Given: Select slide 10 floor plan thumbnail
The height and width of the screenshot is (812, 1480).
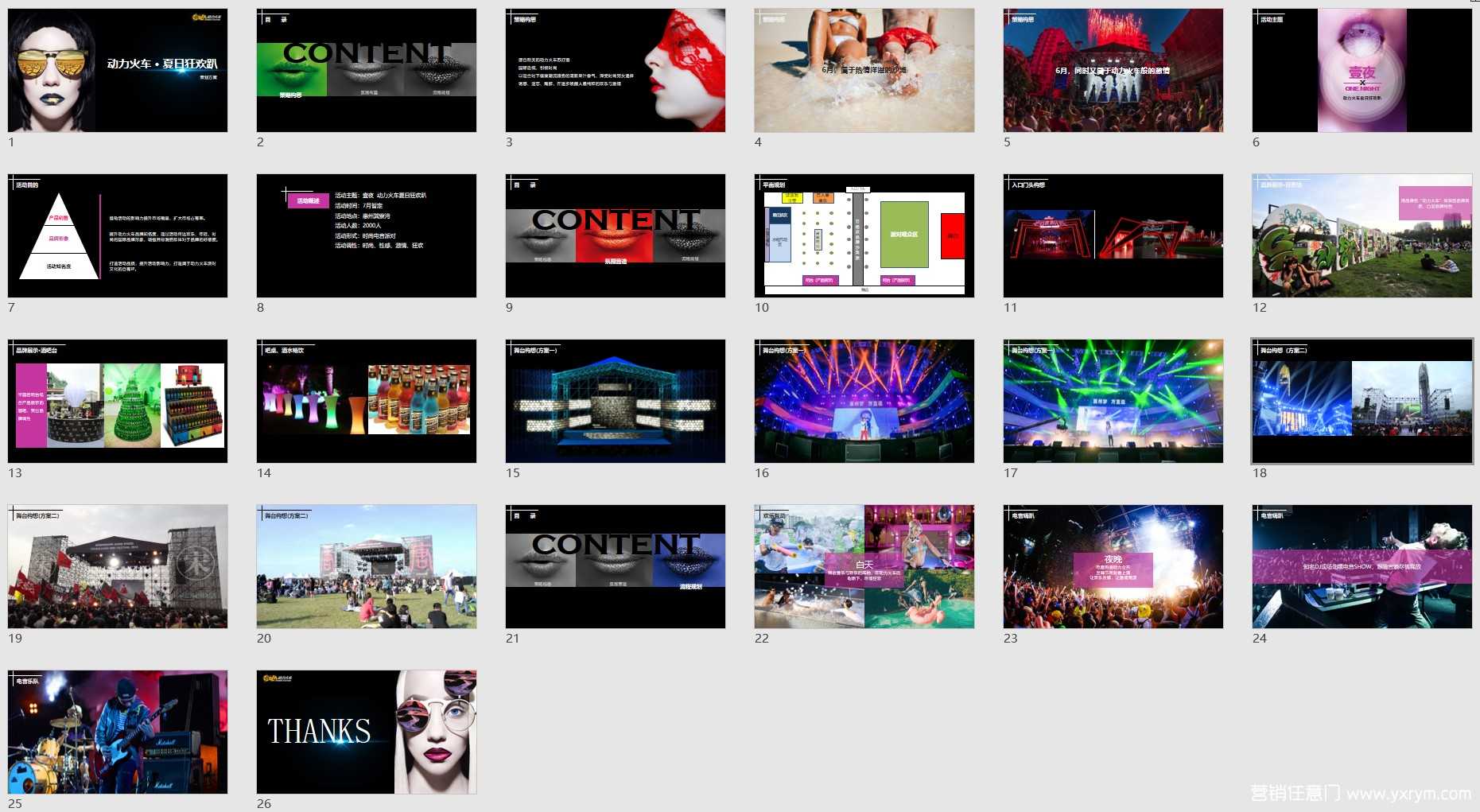Looking at the screenshot, I should 864,235.
